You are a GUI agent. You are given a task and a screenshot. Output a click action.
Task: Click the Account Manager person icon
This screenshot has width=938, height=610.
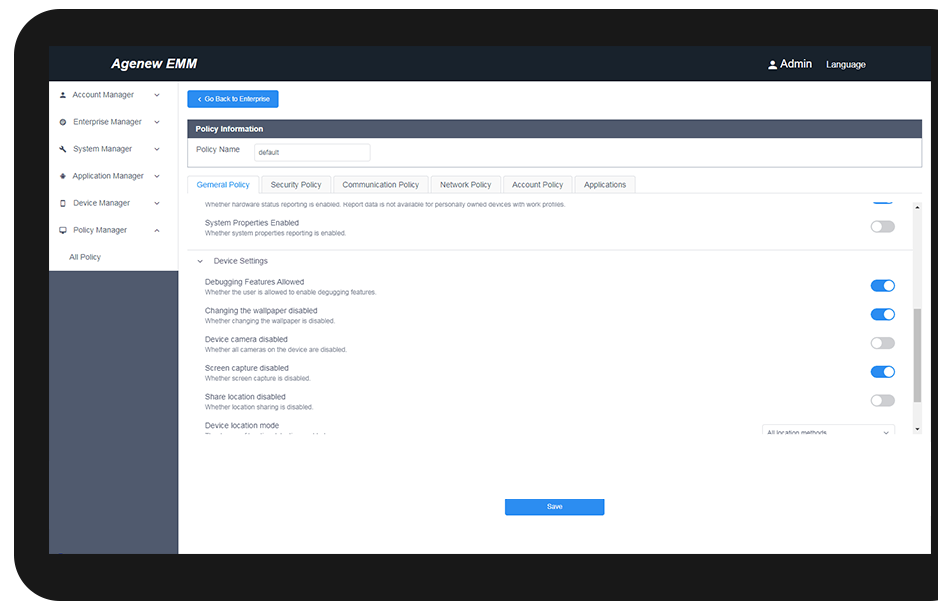(63, 95)
